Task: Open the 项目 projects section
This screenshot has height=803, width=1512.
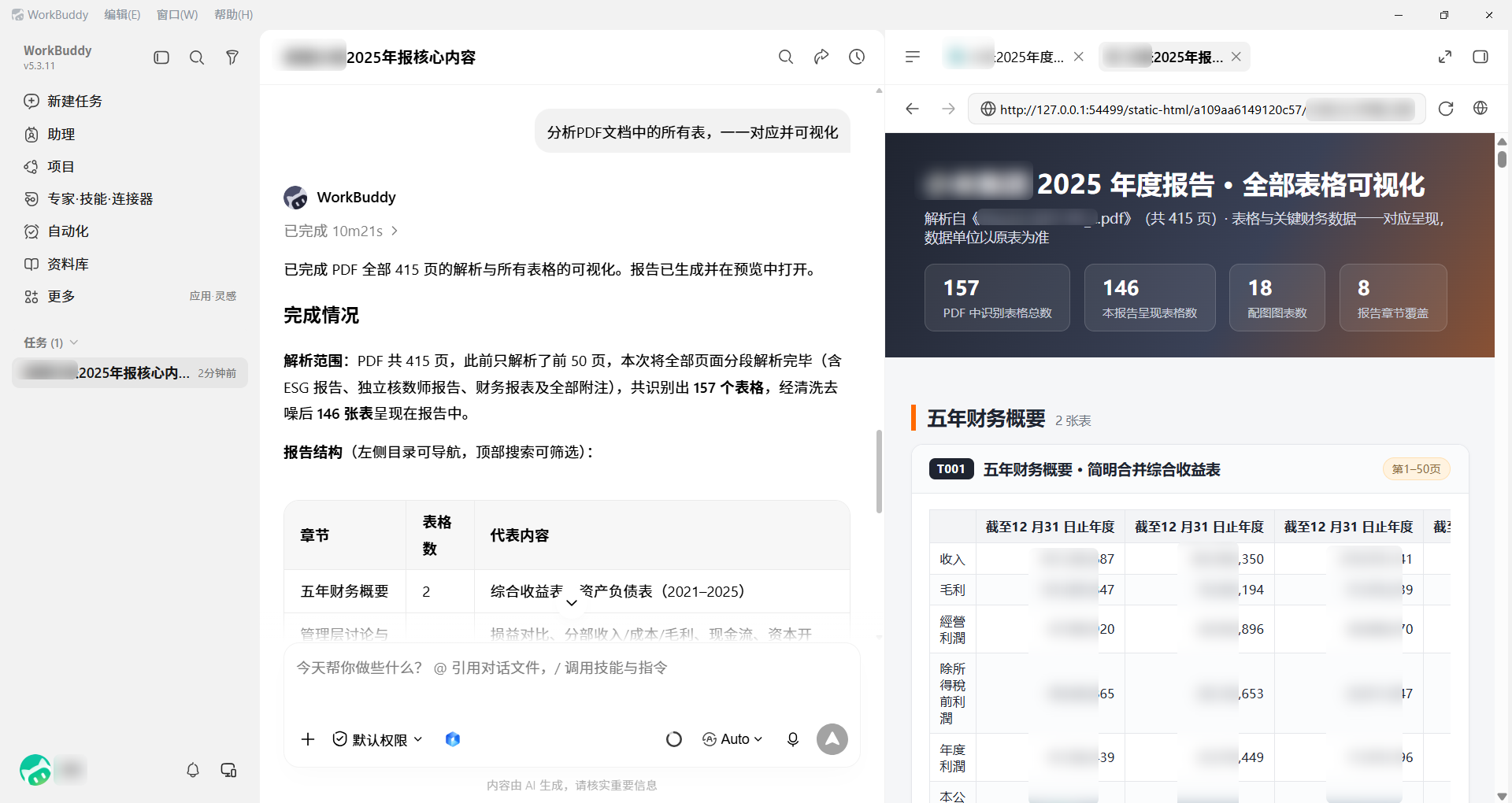Action: click(x=50, y=167)
